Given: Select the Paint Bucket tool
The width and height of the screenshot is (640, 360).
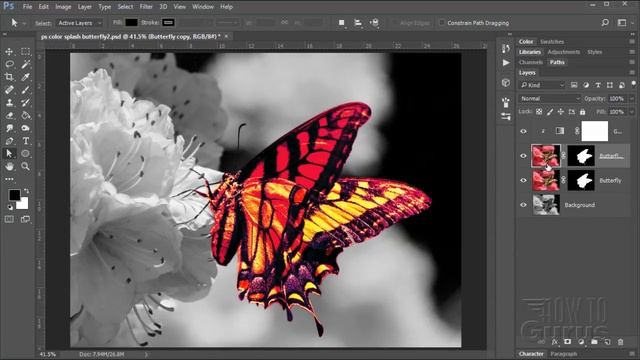Looking at the screenshot, I should tap(25, 116).
